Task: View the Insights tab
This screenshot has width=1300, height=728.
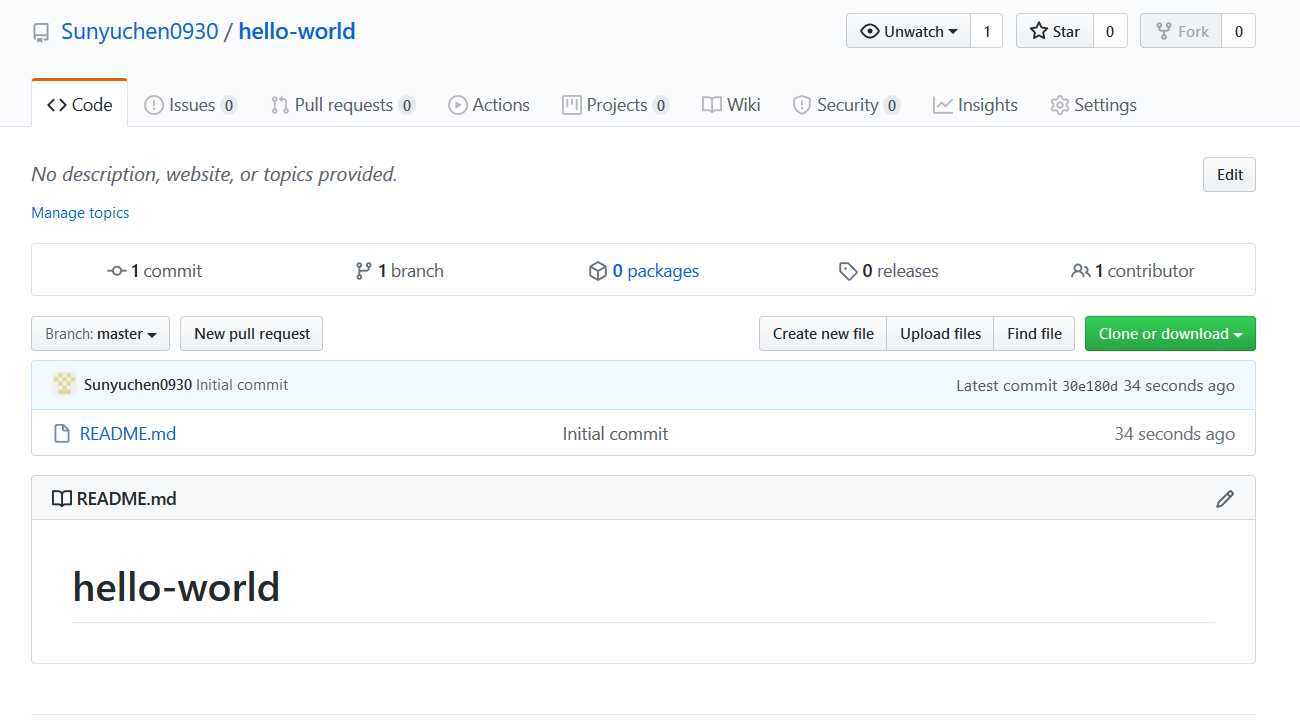Action: (975, 105)
